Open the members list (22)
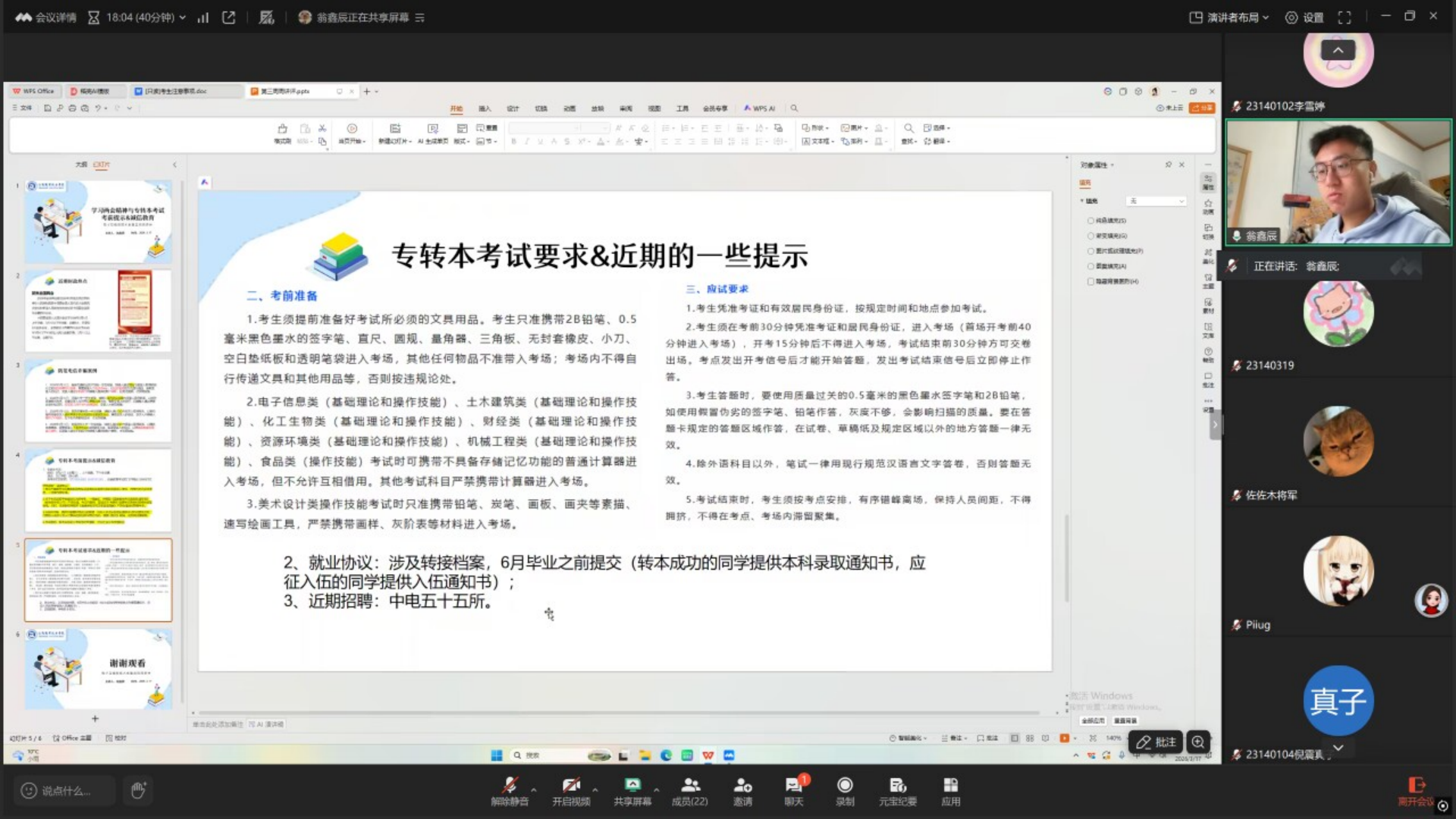The width and height of the screenshot is (1456, 819). pyautogui.click(x=689, y=790)
